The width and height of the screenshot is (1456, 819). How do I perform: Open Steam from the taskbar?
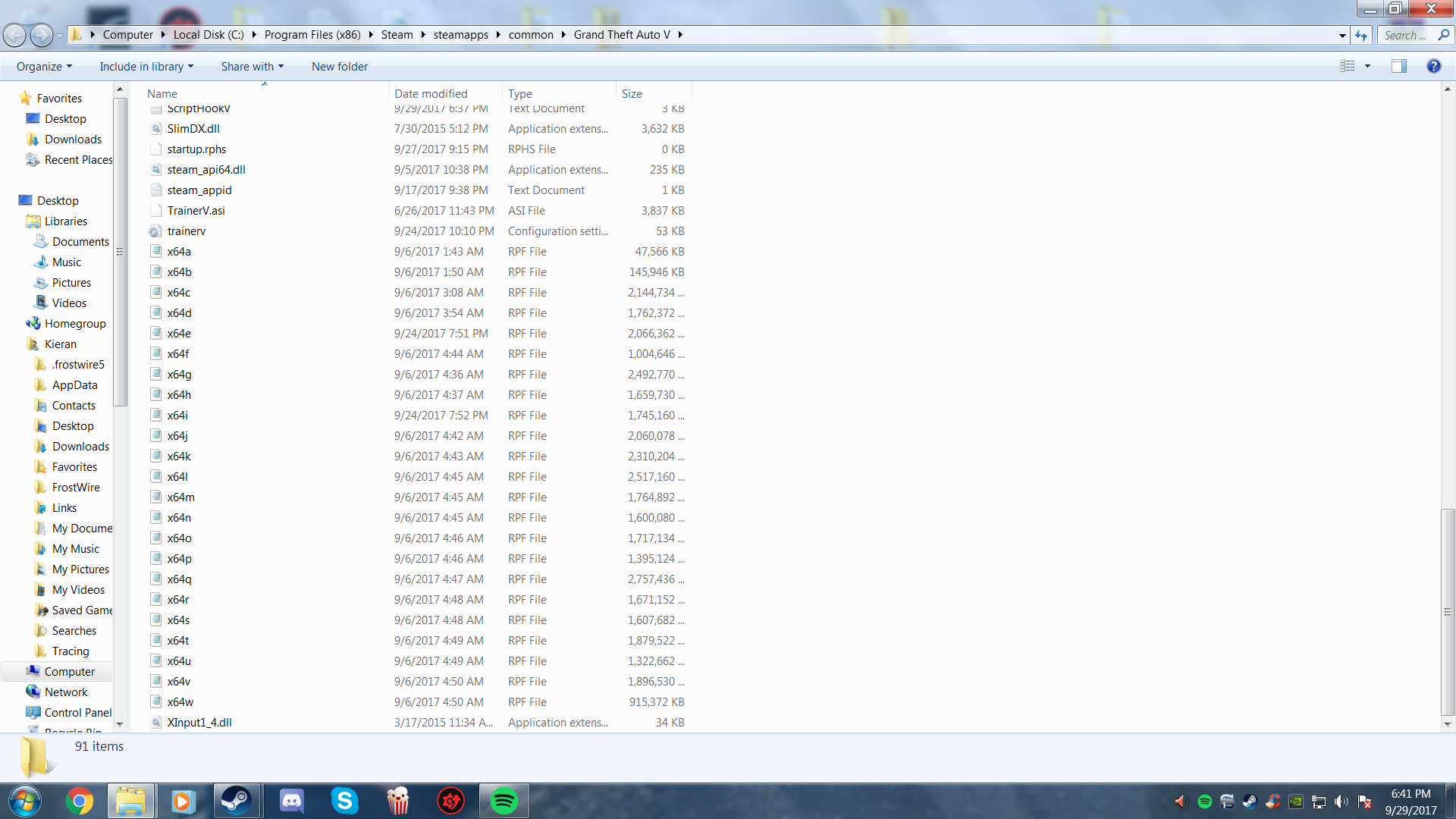(x=236, y=801)
